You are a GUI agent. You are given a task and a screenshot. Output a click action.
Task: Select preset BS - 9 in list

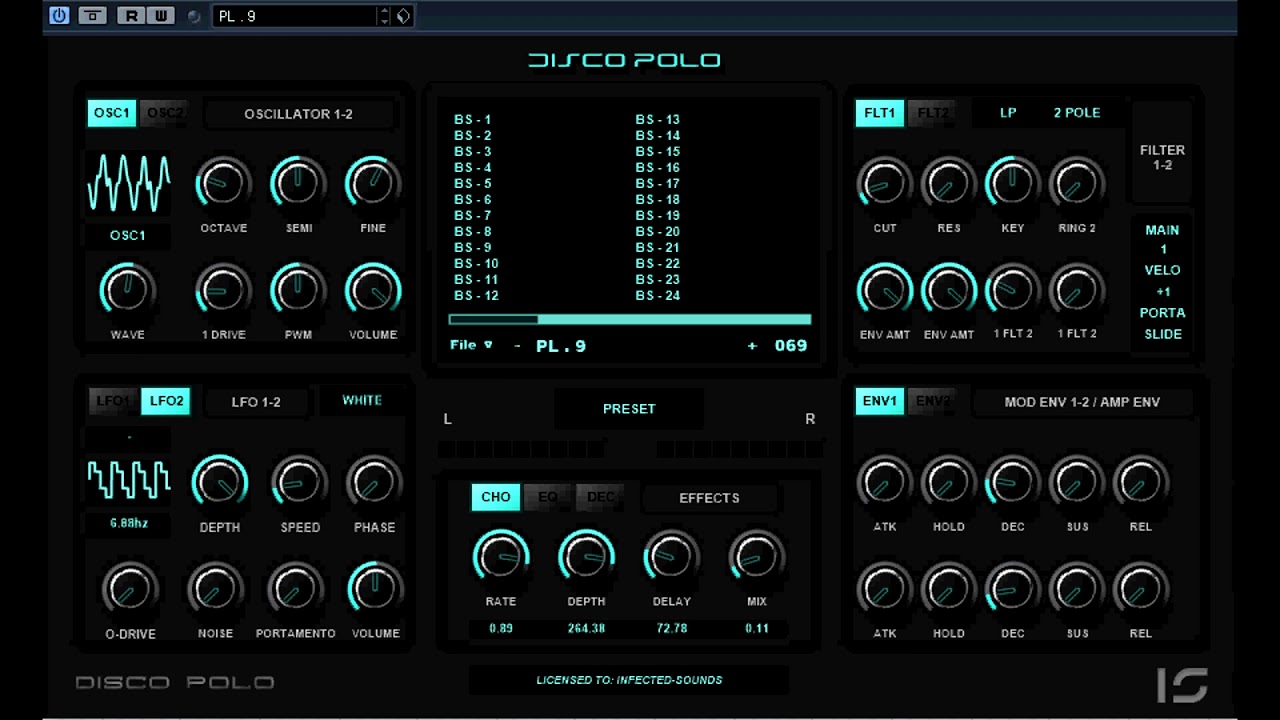473,248
